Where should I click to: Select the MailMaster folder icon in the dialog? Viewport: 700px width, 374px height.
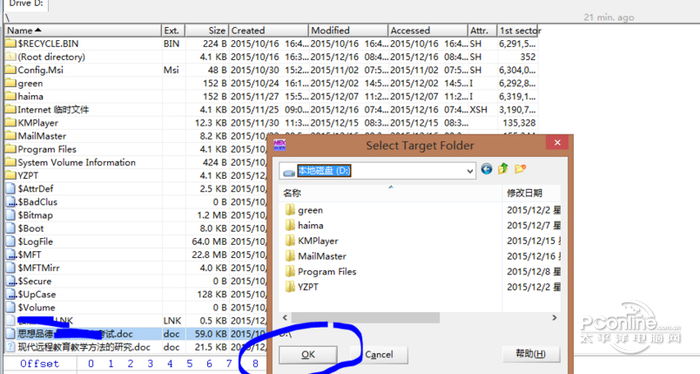[x=290, y=256]
